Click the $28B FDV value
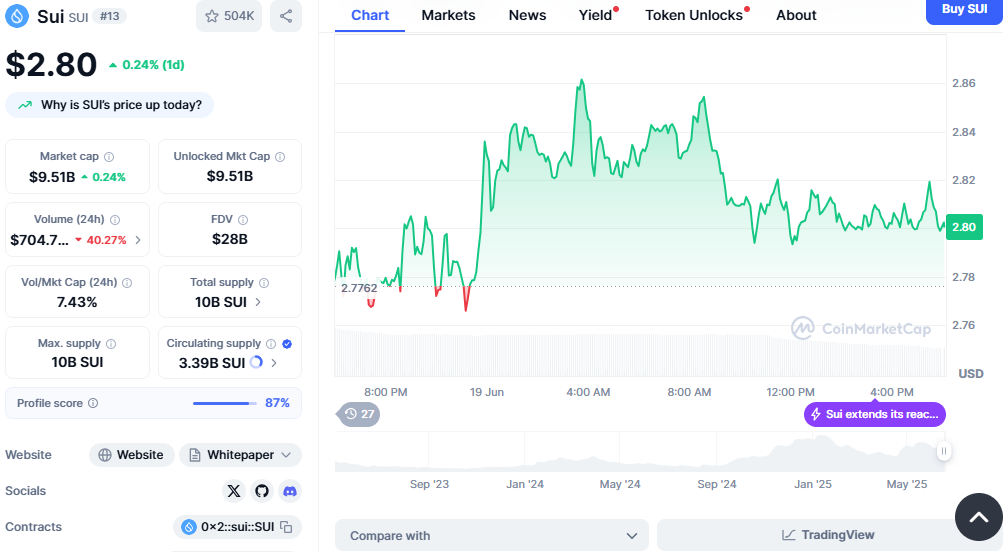This screenshot has height=552, width=1003. [x=230, y=239]
